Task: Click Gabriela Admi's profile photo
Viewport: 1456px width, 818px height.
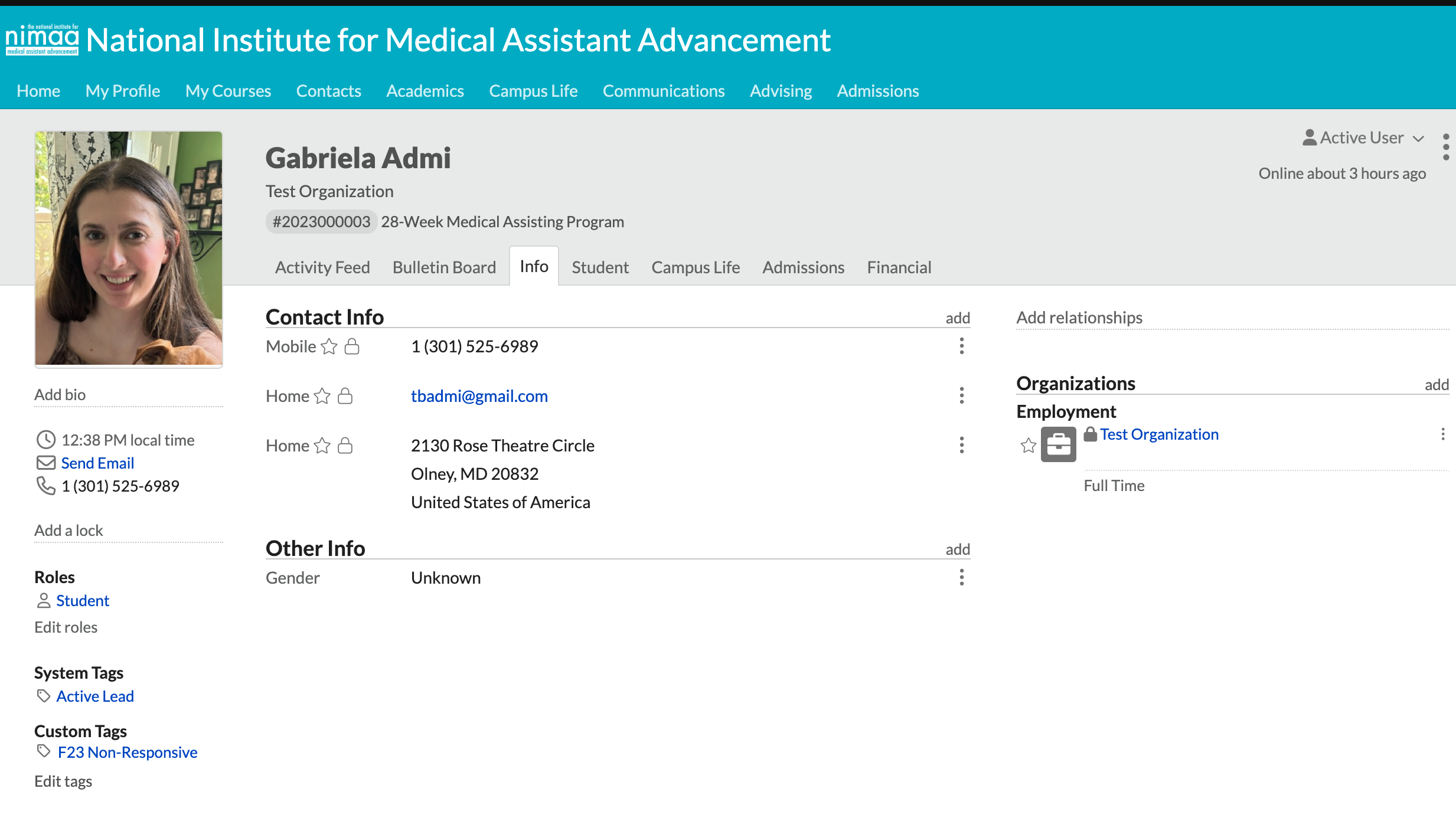Action: point(128,248)
